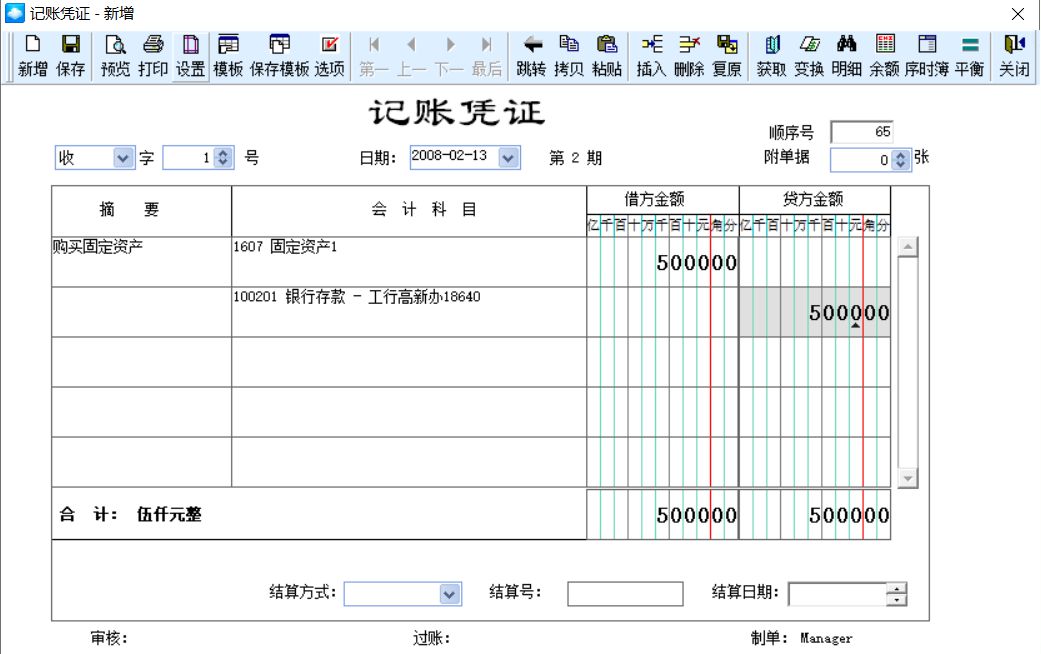Paste entry with 粘贴 icon

[607, 56]
